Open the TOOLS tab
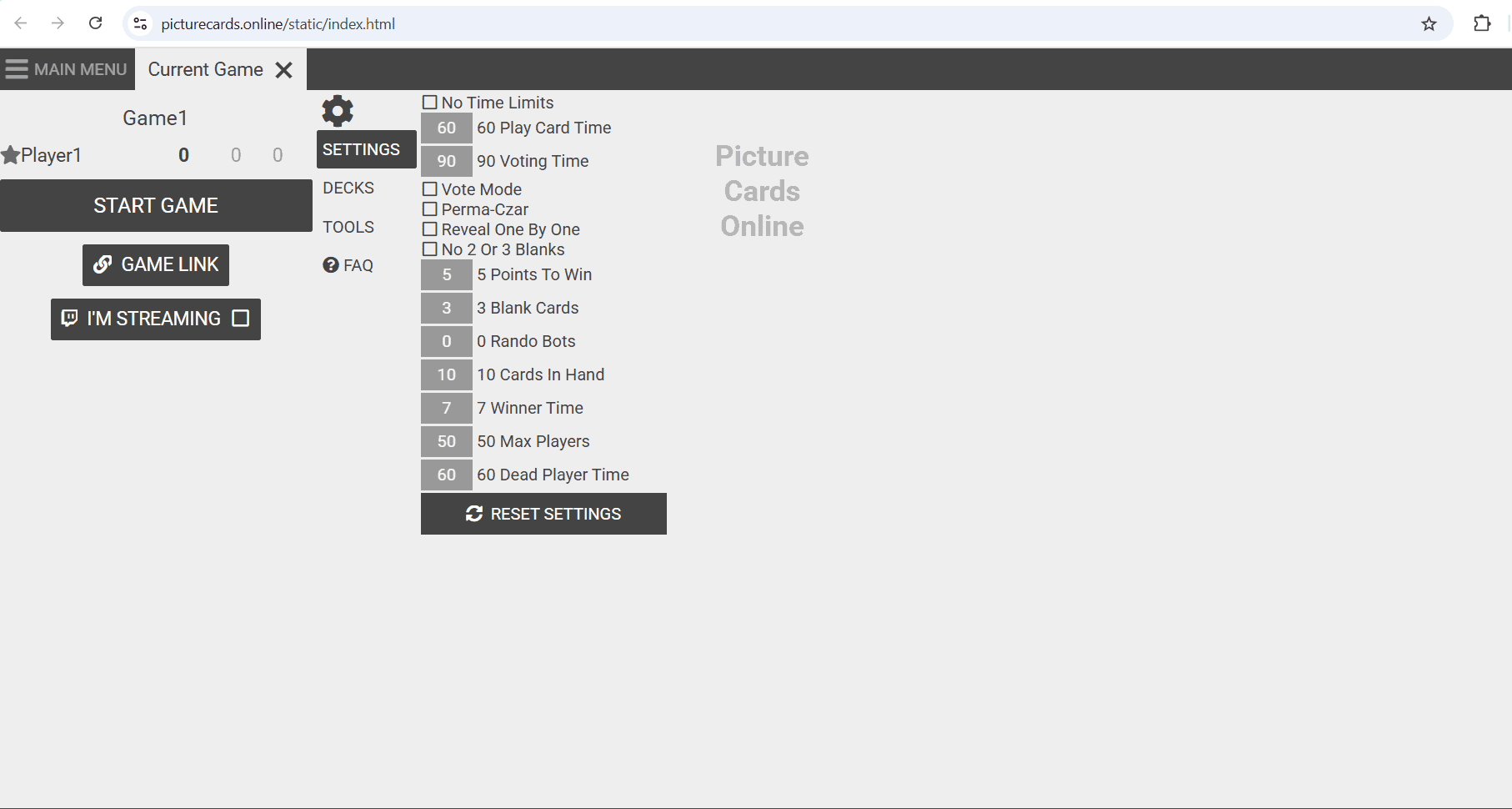Image resolution: width=1512 pixels, height=809 pixels. (348, 227)
